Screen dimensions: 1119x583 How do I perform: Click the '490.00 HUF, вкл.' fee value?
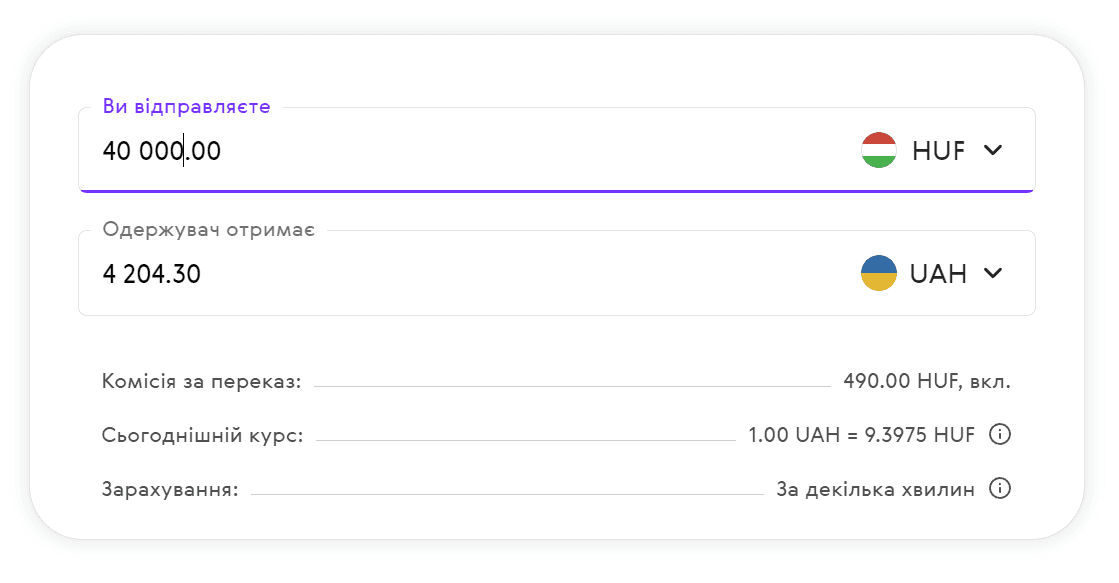pyautogui.click(x=927, y=381)
